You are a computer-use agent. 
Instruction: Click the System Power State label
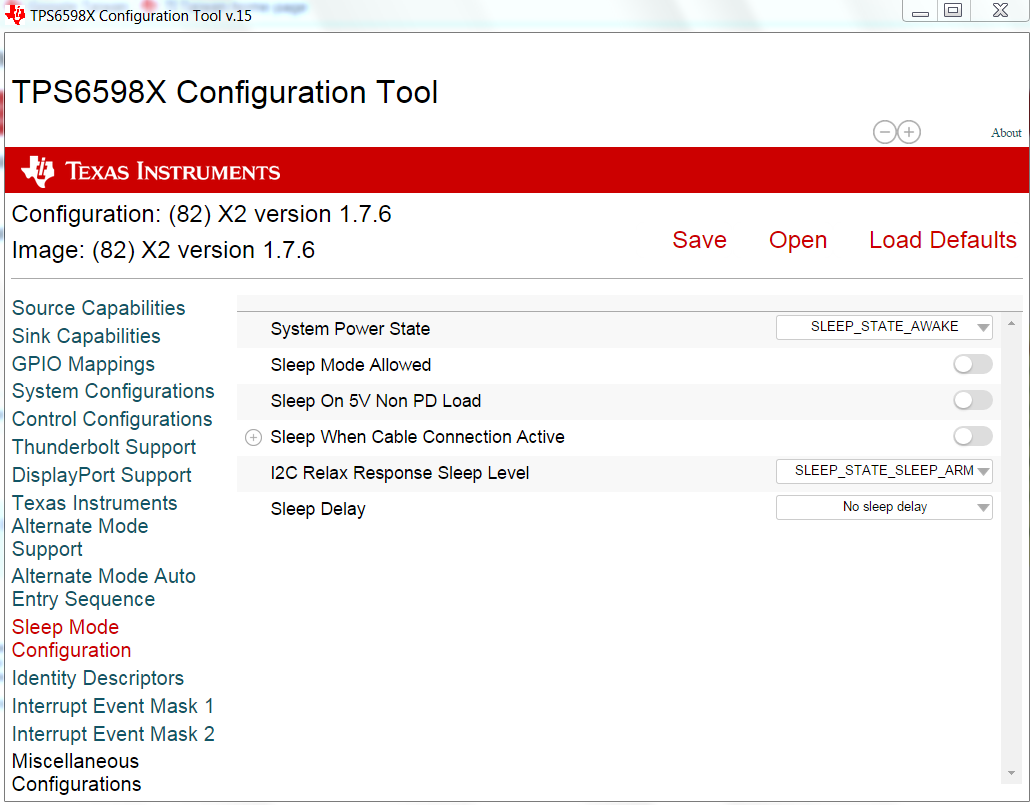(350, 329)
